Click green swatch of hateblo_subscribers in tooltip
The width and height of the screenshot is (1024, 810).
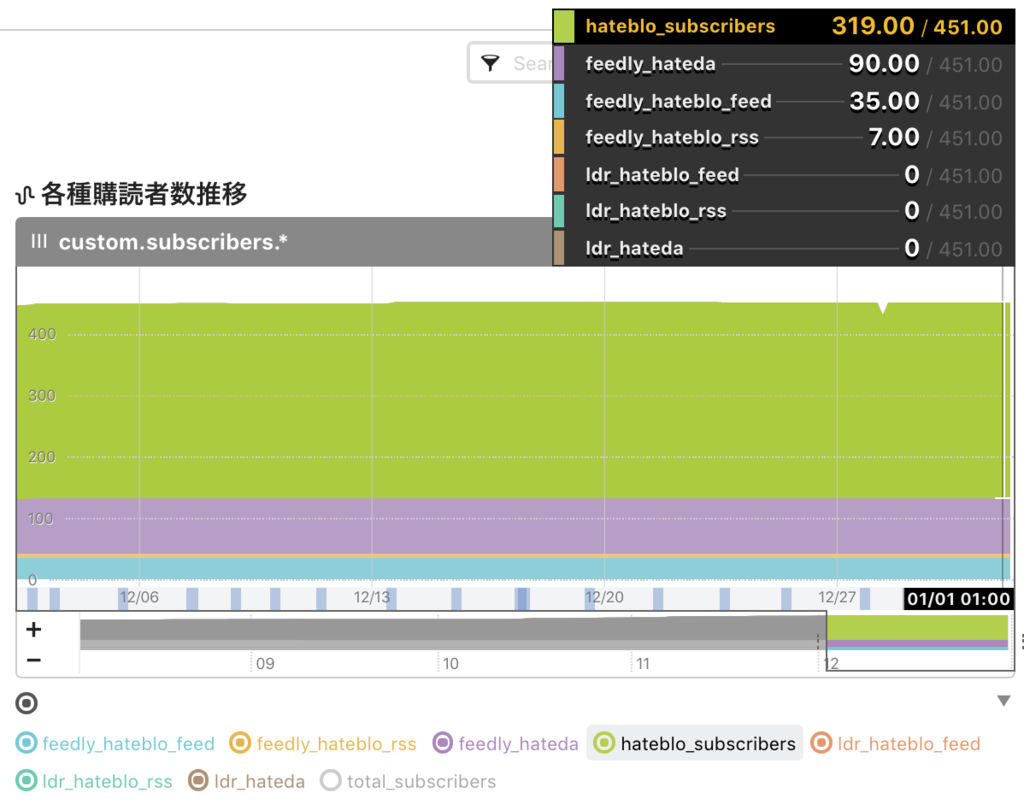click(x=564, y=26)
